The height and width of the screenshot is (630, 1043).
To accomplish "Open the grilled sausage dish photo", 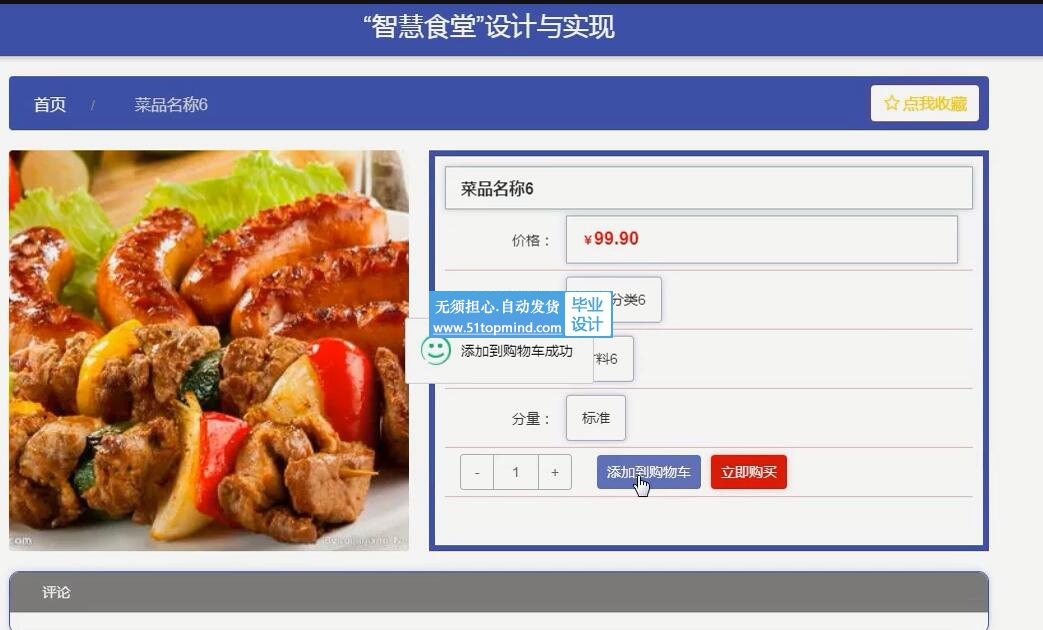I will [209, 351].
